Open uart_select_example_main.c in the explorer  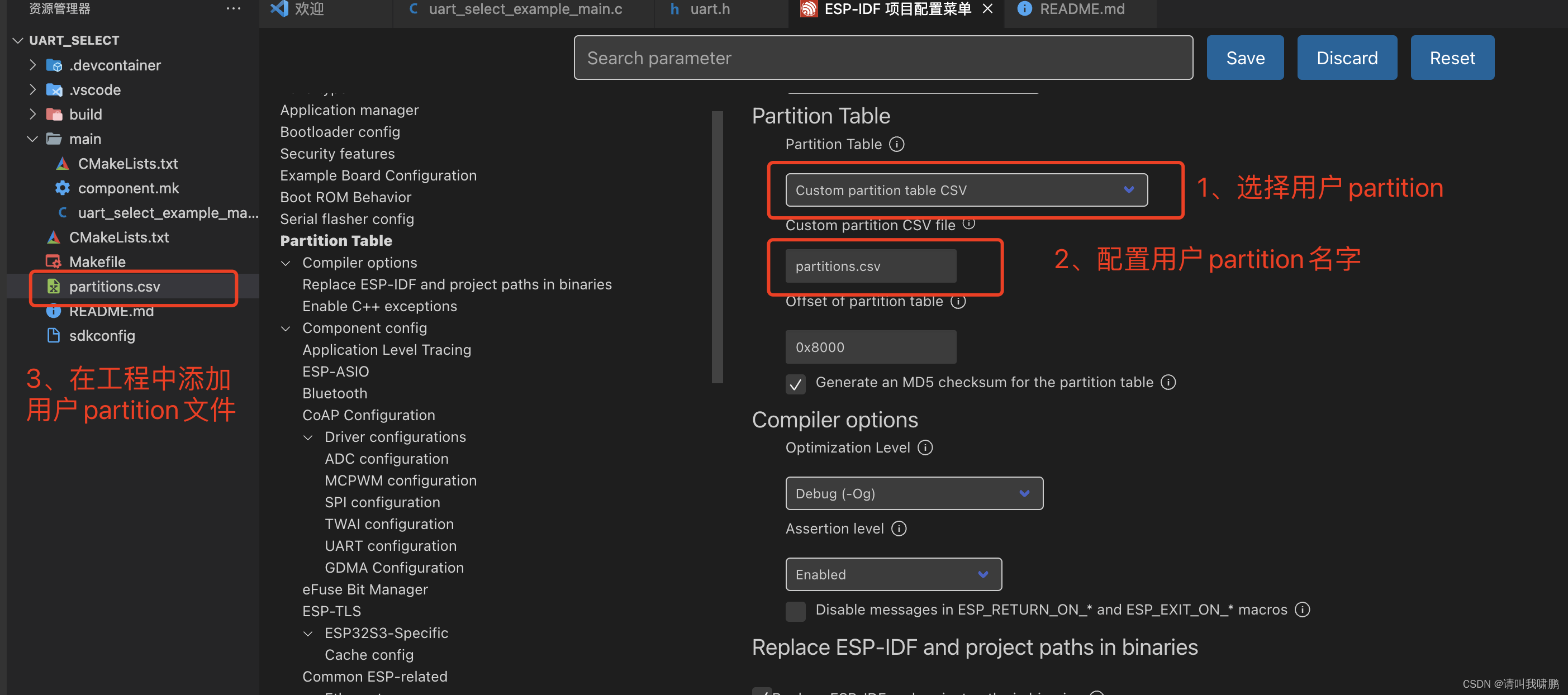(x=168, y=213)
